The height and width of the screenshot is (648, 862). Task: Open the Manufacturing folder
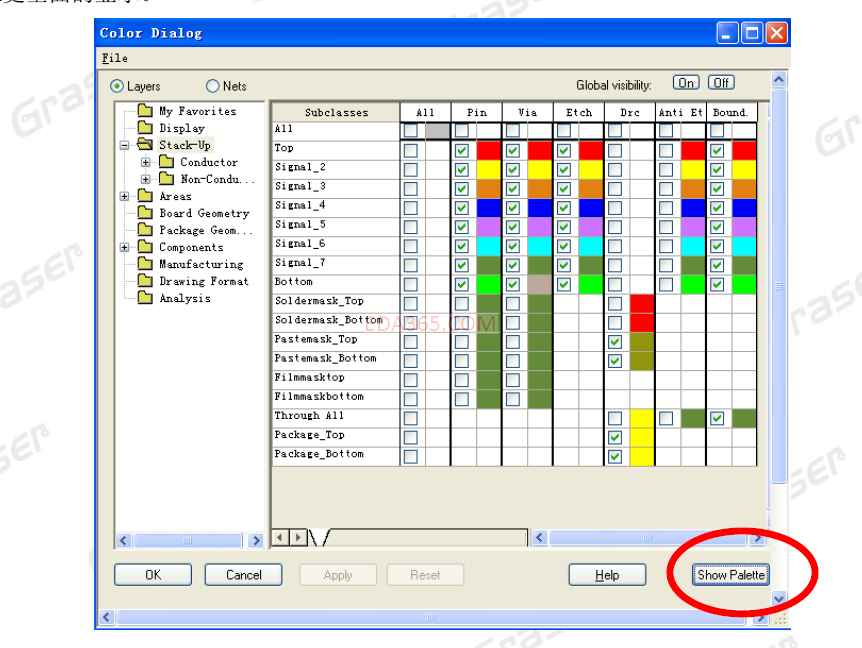tap(190, 264)
